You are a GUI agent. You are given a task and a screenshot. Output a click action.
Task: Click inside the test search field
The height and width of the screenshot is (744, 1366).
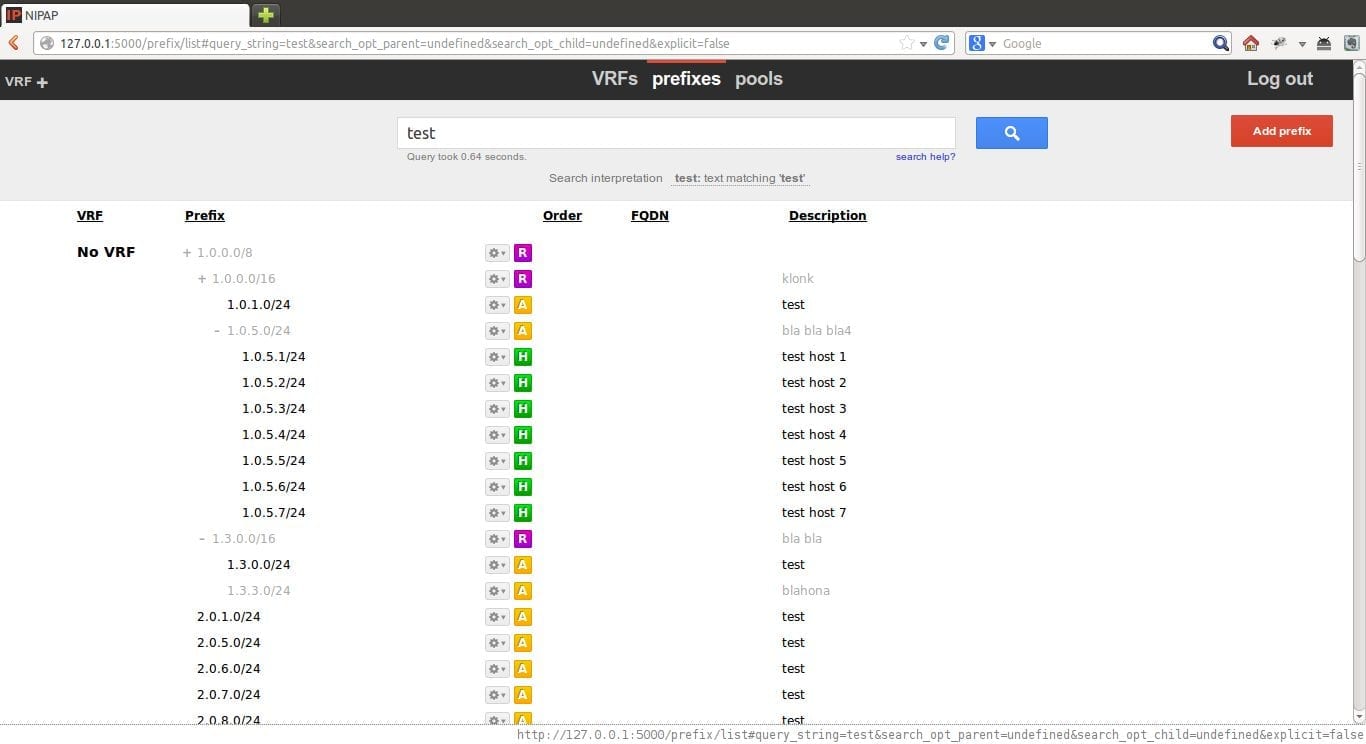click(x=676, y=132)
